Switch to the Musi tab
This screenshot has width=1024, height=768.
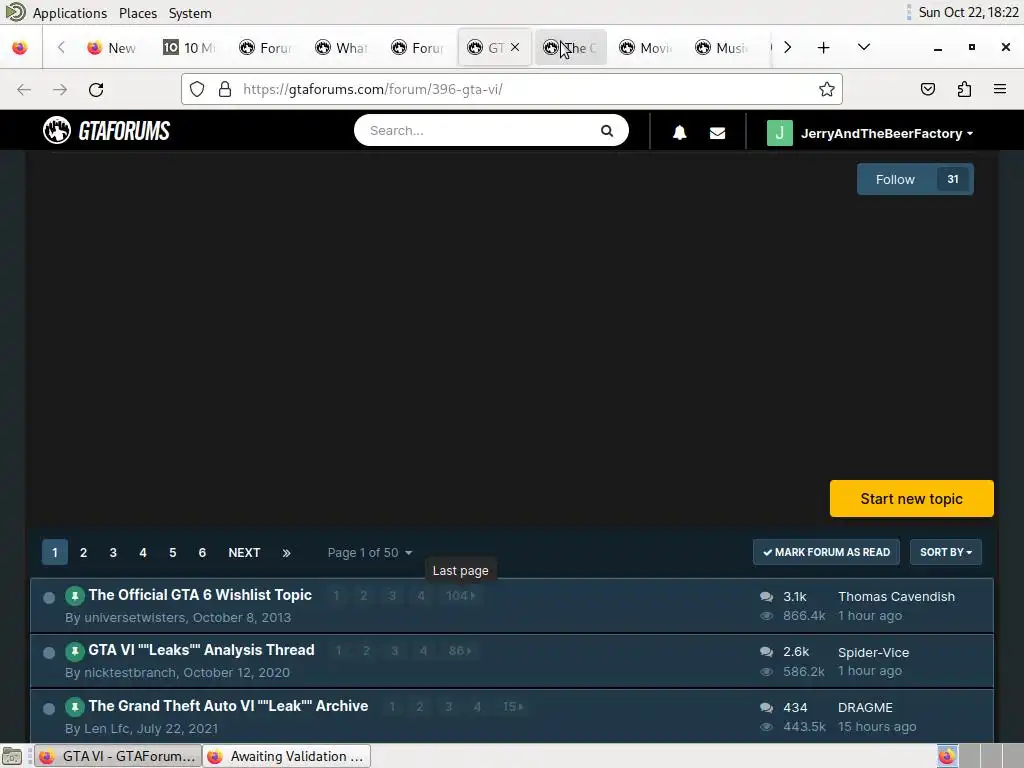coord(721,48)
